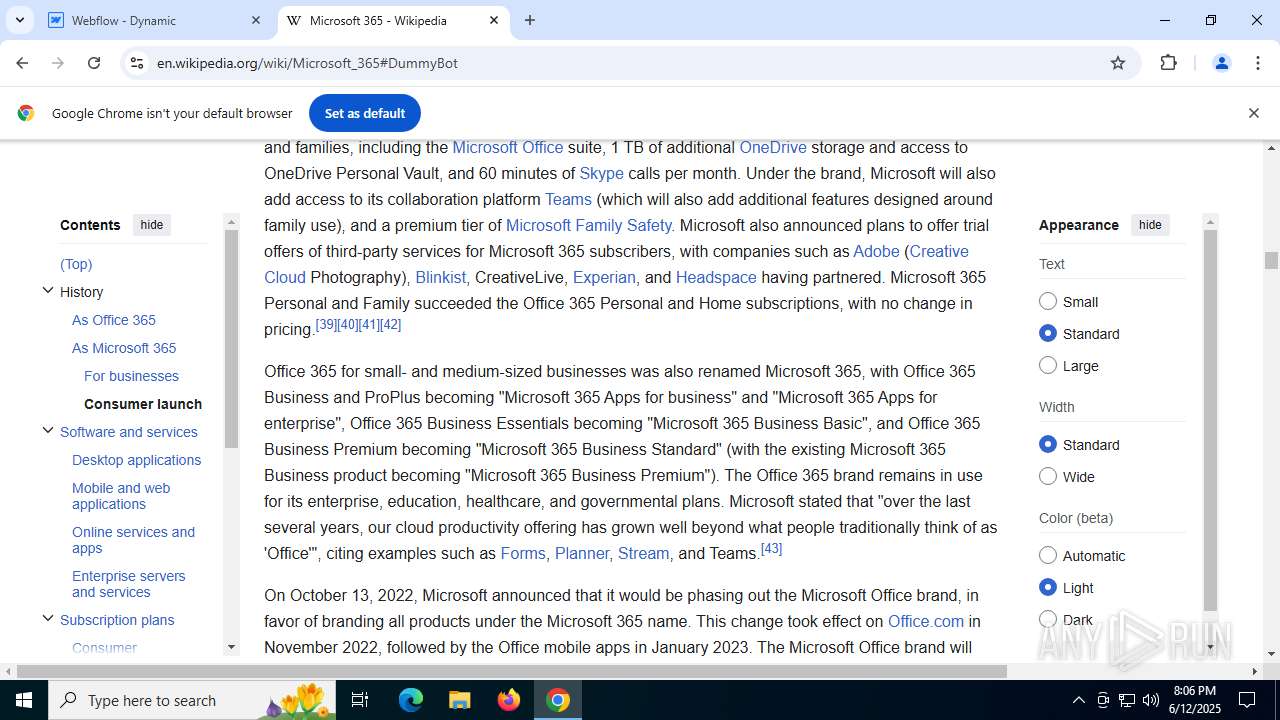
Task: Select Small text size
Action: 1048,301
